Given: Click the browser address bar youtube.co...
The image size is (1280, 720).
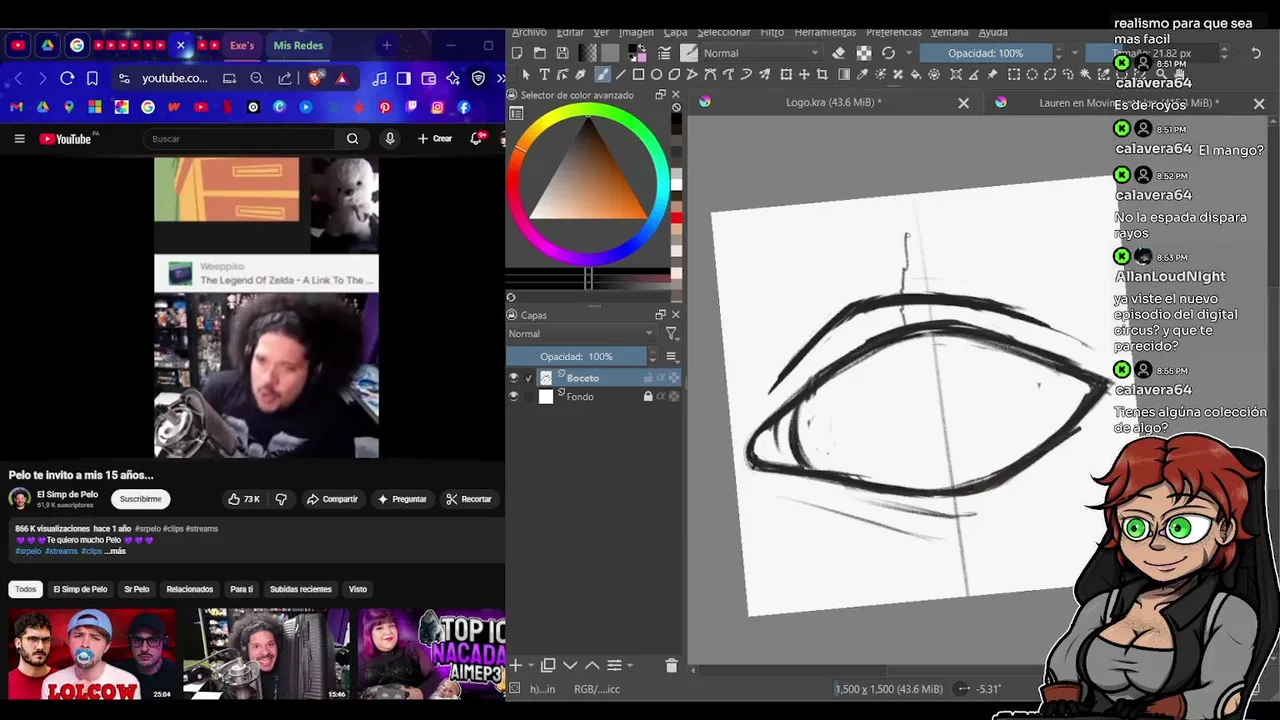Looking at the screenshot, I should (175, 78).
